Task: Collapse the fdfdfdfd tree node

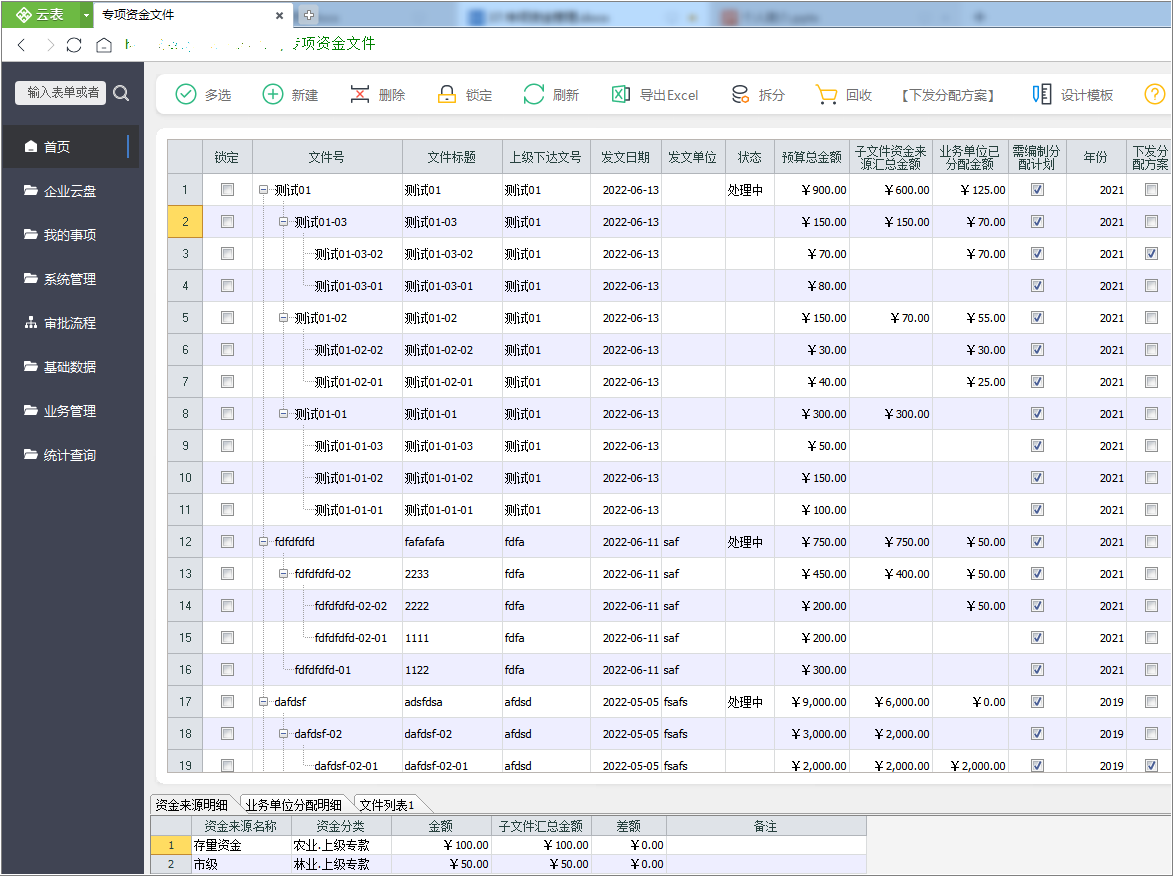Action: coord(263,542)
